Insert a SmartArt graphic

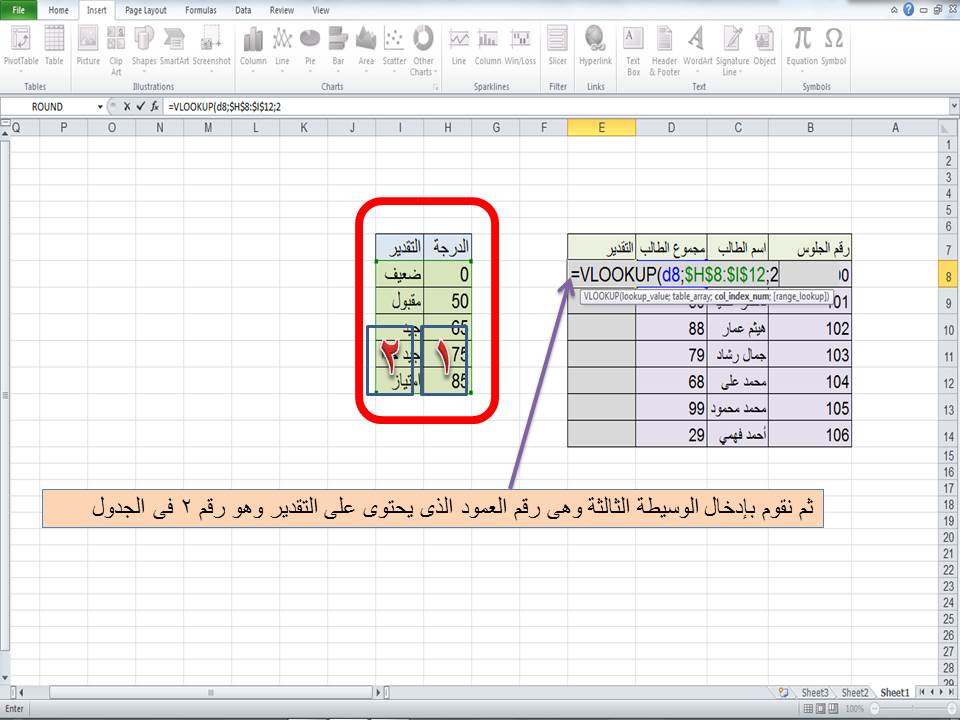(x=174, y=46)
